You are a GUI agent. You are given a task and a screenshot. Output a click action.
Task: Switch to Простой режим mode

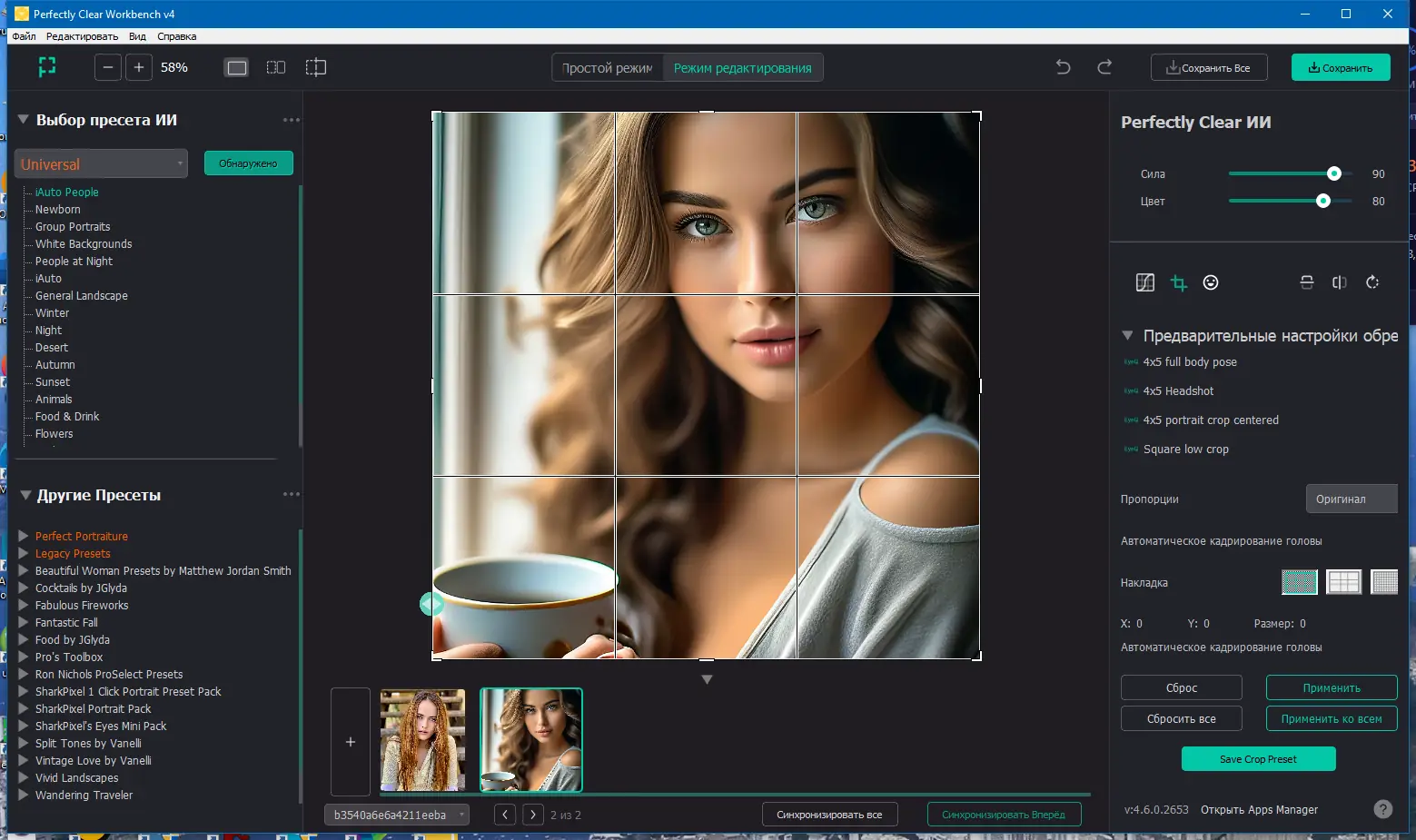(607, 68)
